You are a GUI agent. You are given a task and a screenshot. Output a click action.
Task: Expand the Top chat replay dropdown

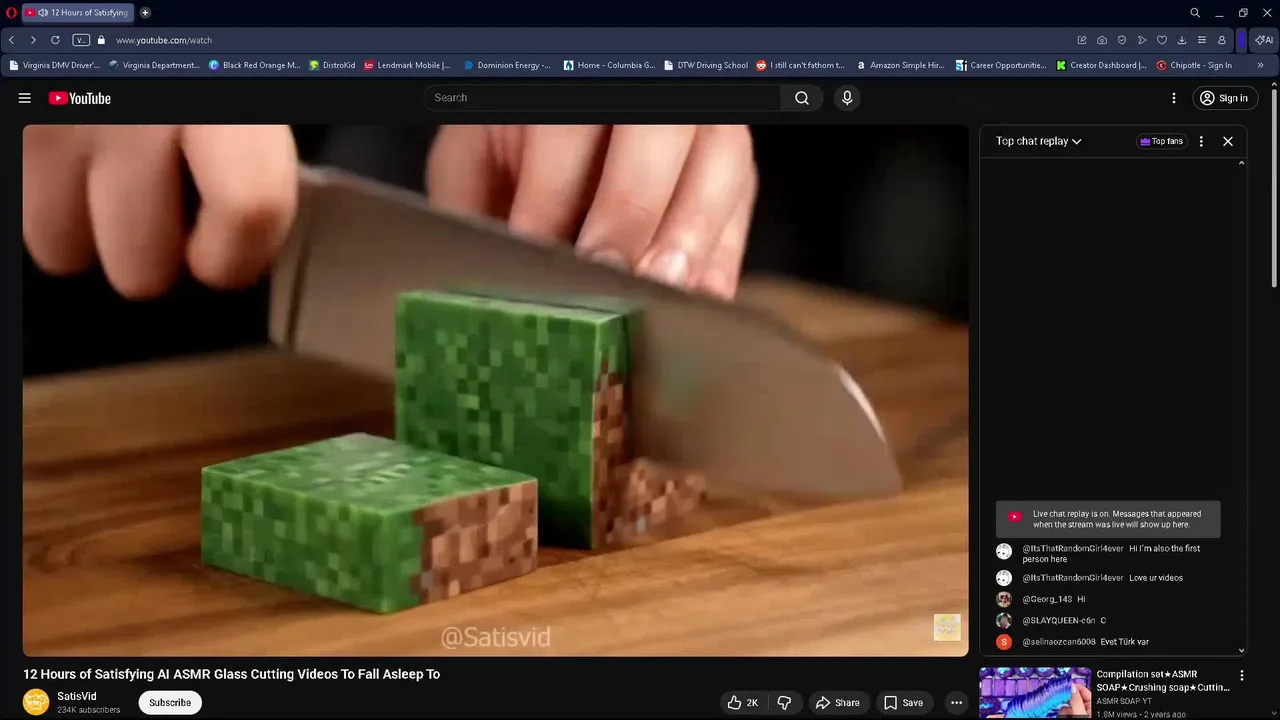[1039, 141]
